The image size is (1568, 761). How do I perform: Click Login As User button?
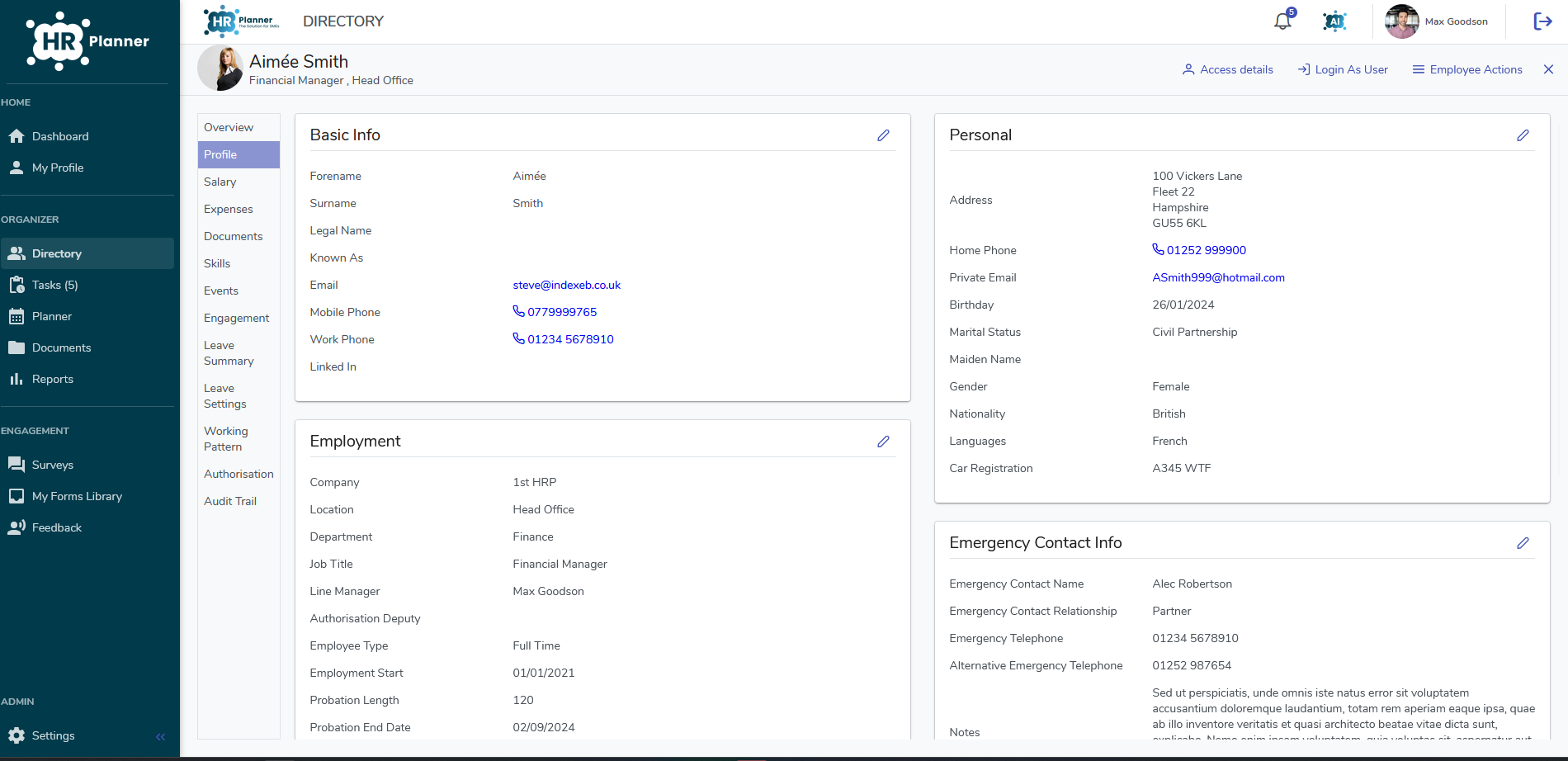[x=1343, y=69]
